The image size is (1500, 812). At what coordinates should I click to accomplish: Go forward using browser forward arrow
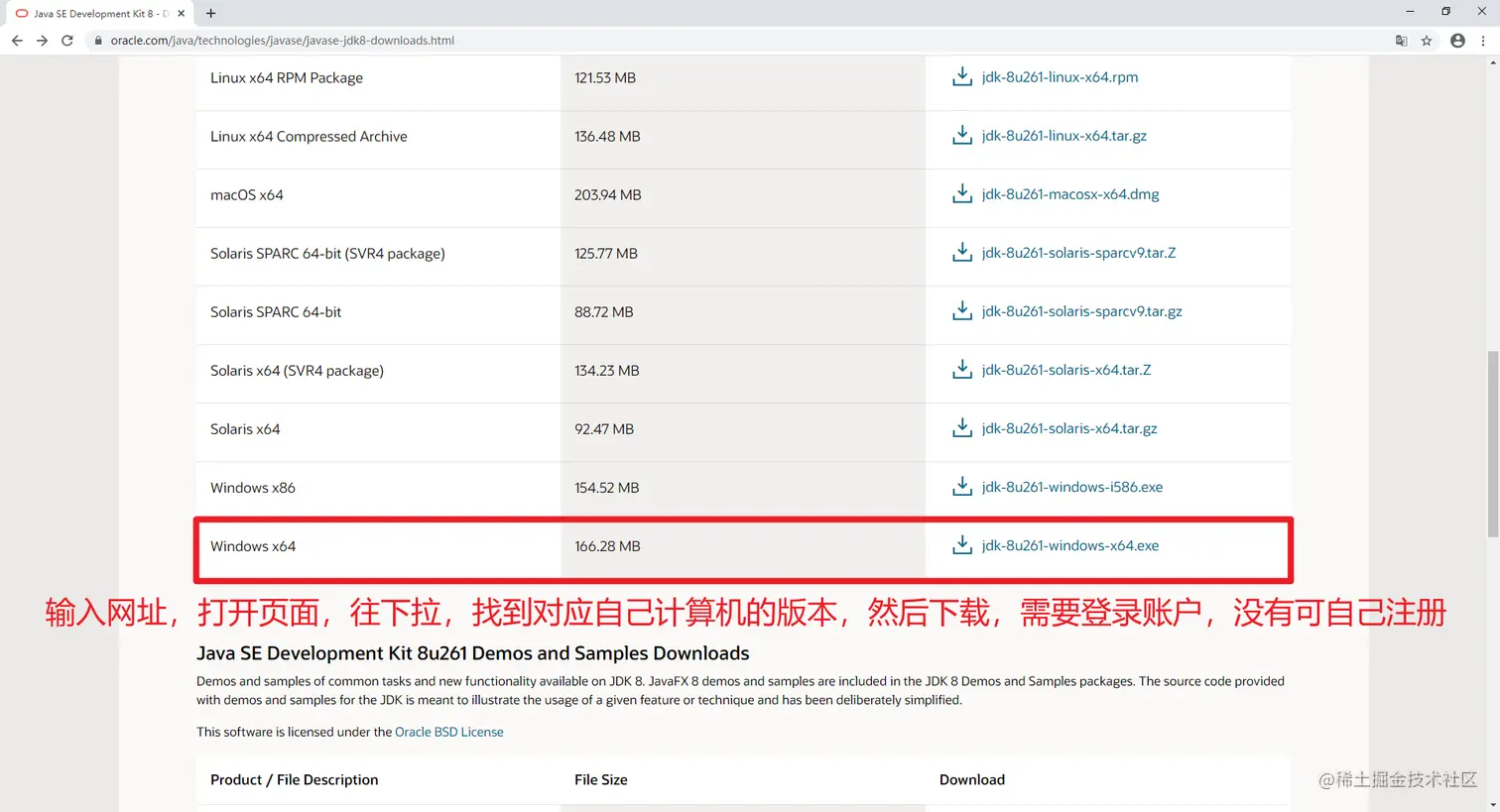tap(42, 41)
